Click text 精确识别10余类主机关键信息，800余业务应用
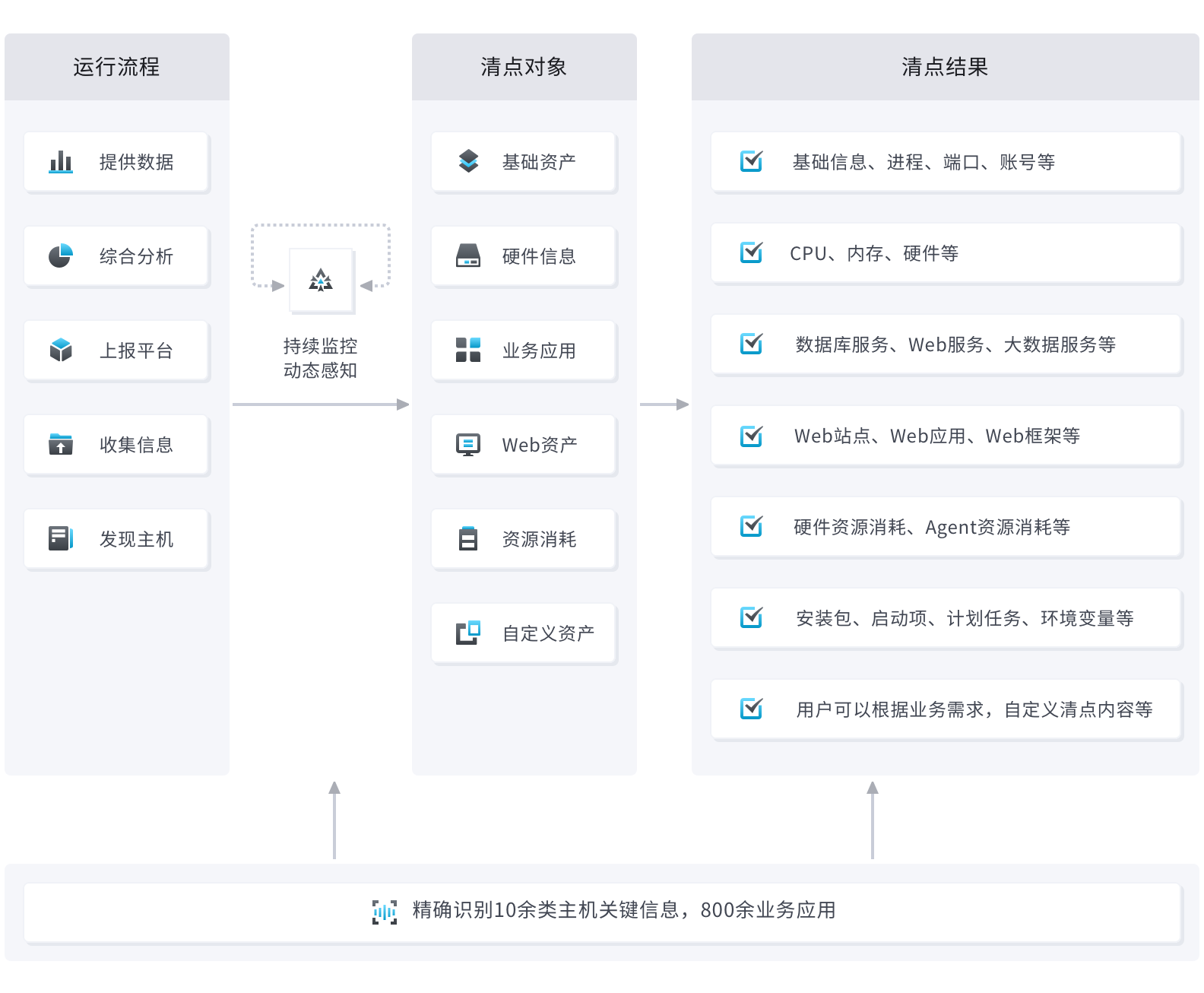Viewport: 1204px width, 993px height. coord(624,910)
